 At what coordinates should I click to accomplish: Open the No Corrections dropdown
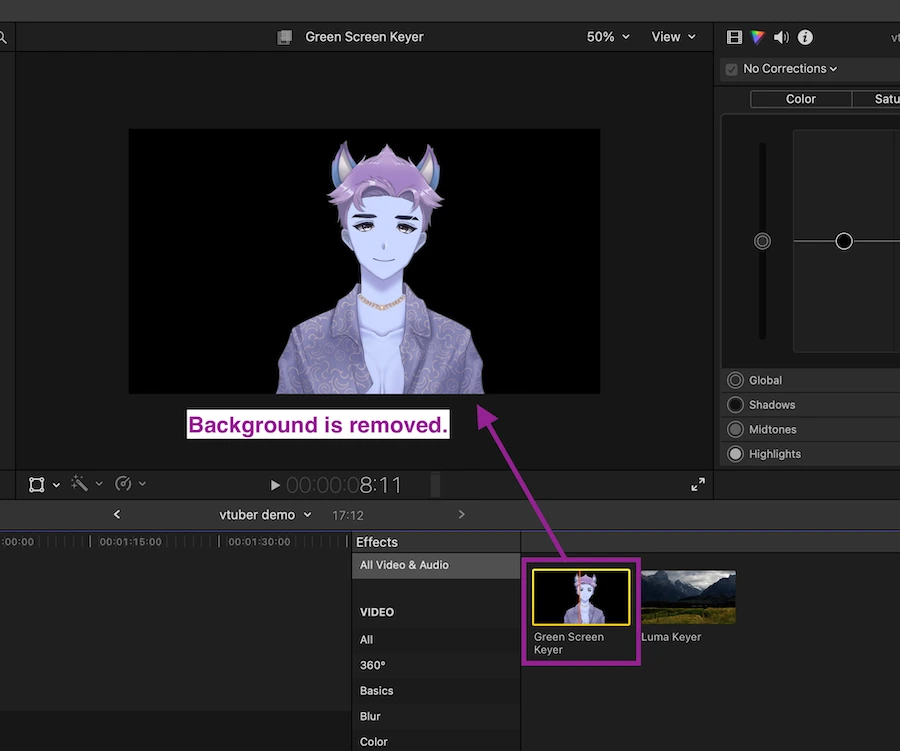click(790, 69)
